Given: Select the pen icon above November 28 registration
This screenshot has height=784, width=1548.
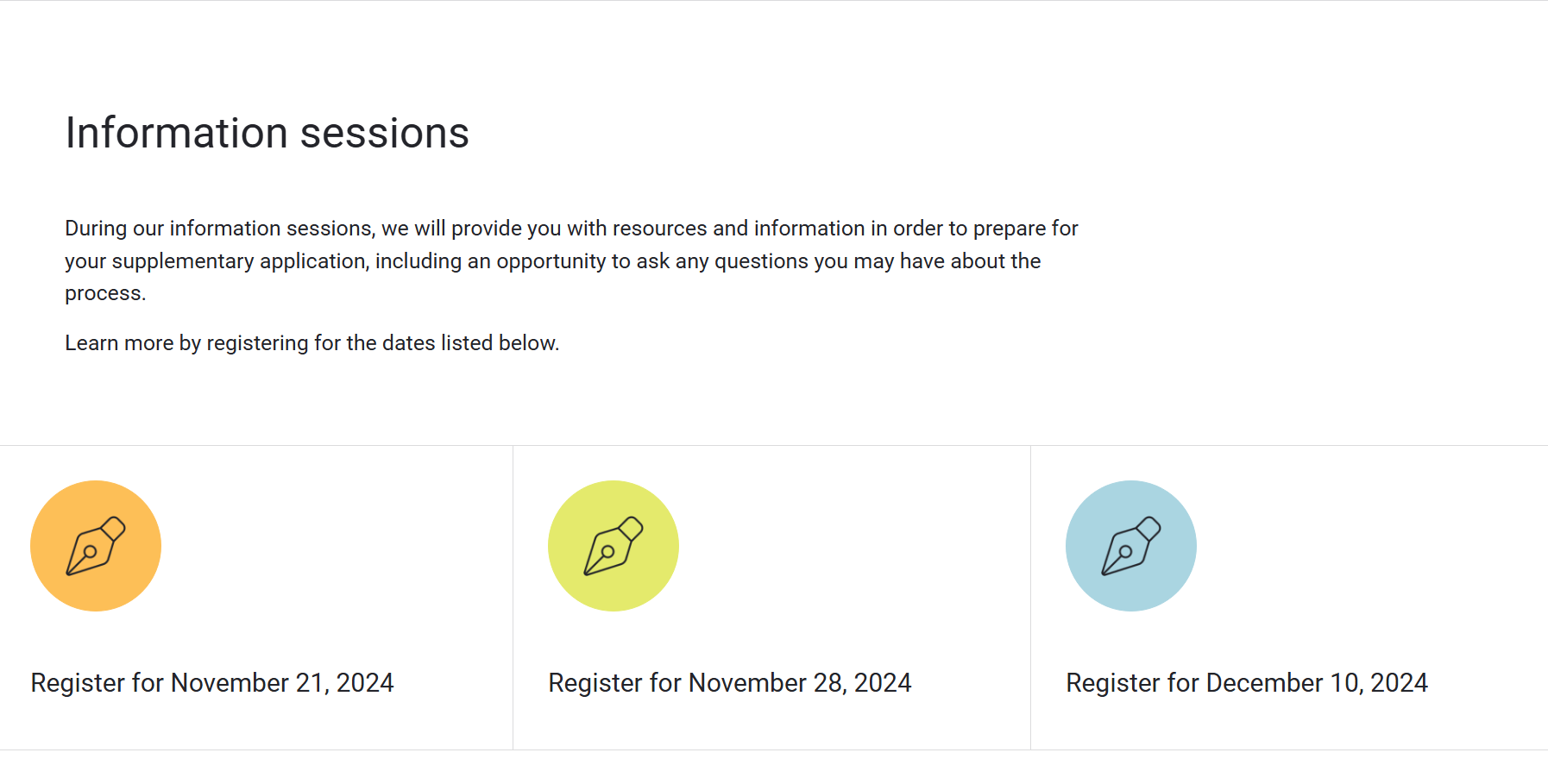Looking at the screenshot, I should point(613,545).
